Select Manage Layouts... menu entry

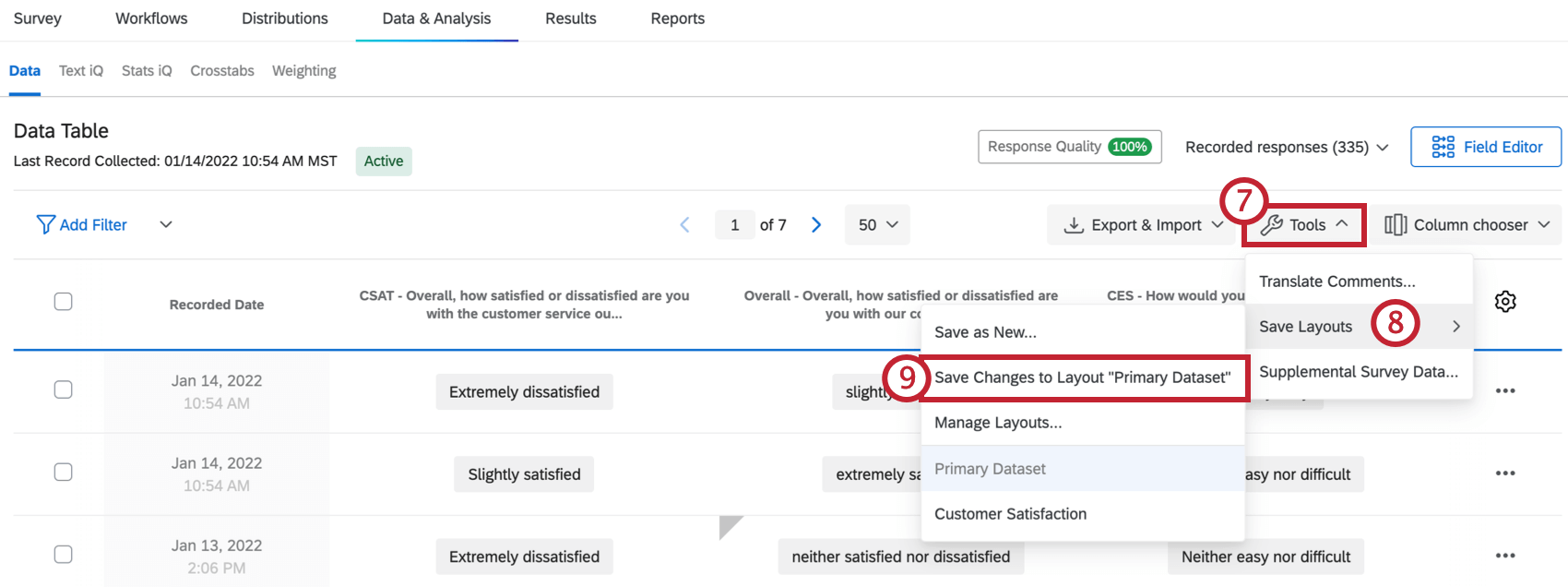998,423
